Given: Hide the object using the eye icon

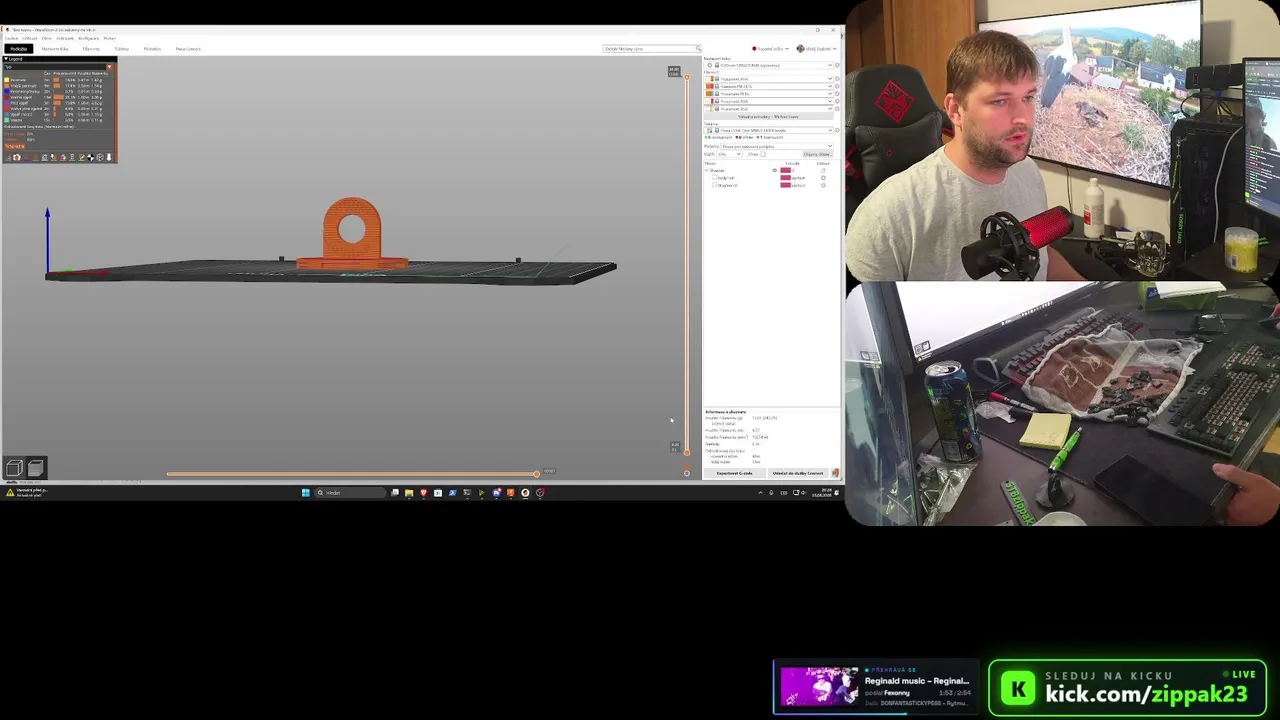Looking at the screenshot, I should (x=775, y=171).
